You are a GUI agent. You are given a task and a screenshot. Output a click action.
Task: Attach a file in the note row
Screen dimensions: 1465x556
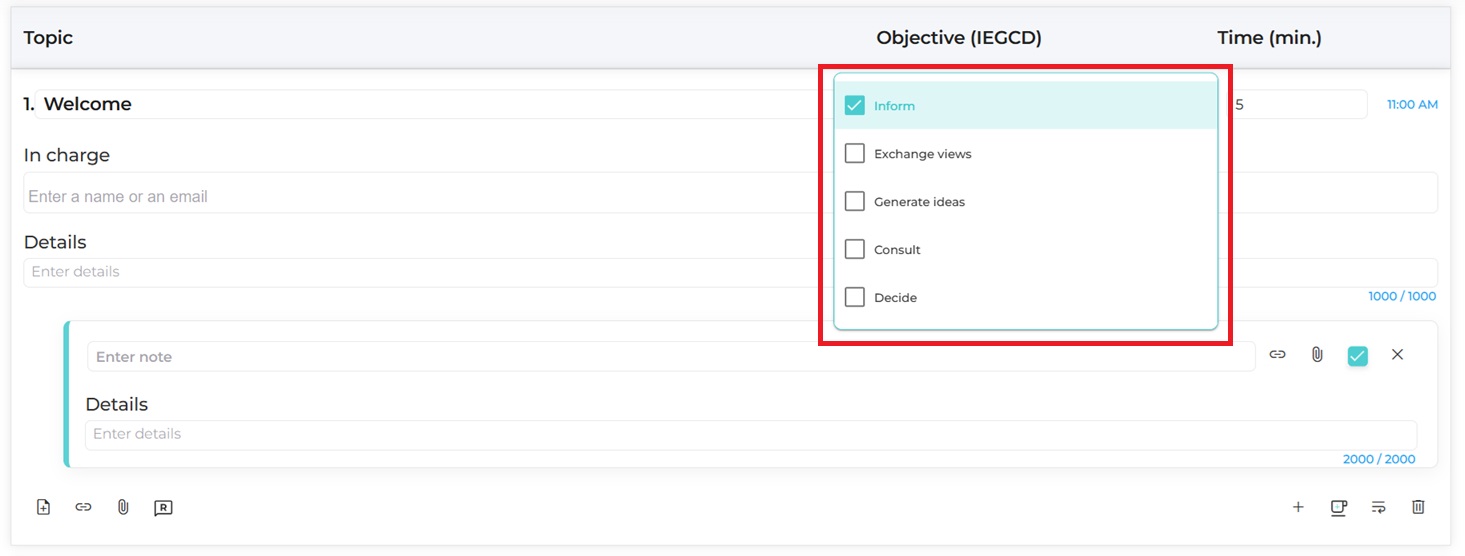point(1317,355)
